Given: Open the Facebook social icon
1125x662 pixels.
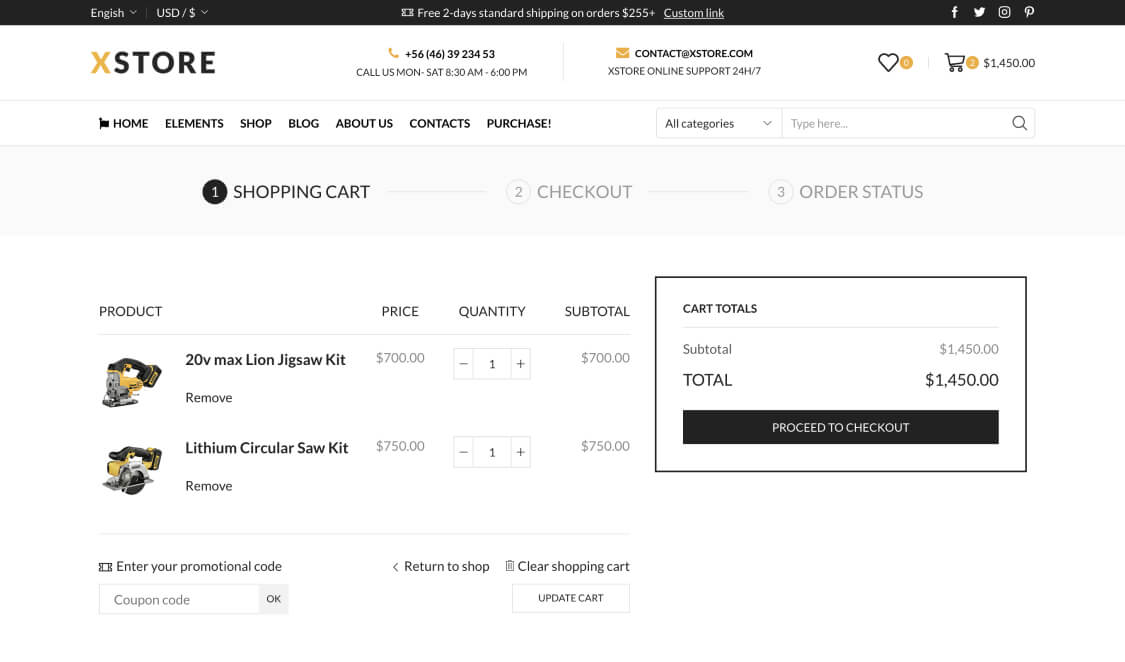Looking at the screenshot, I should [954, 13].
